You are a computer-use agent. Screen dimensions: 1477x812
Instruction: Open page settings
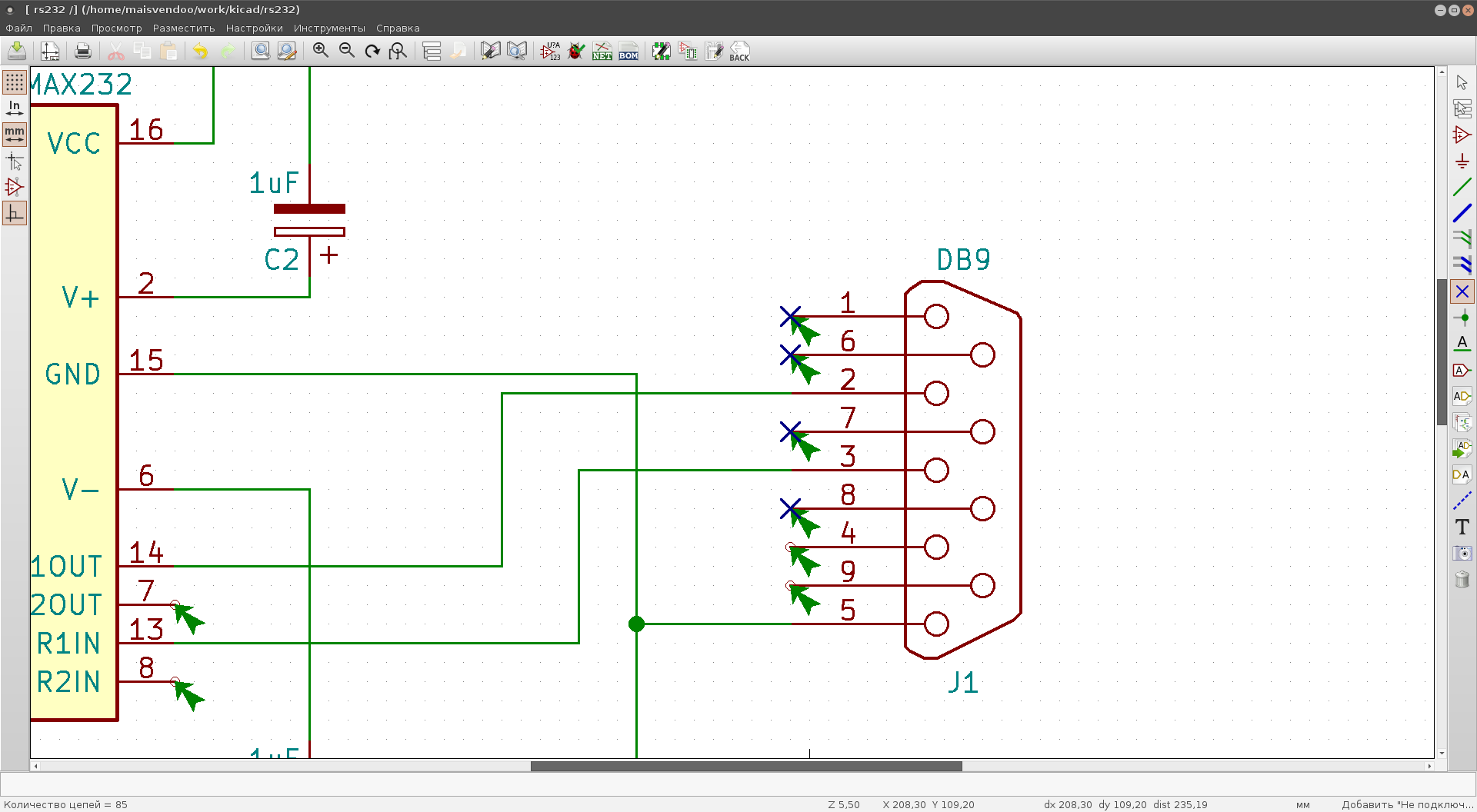50,51
